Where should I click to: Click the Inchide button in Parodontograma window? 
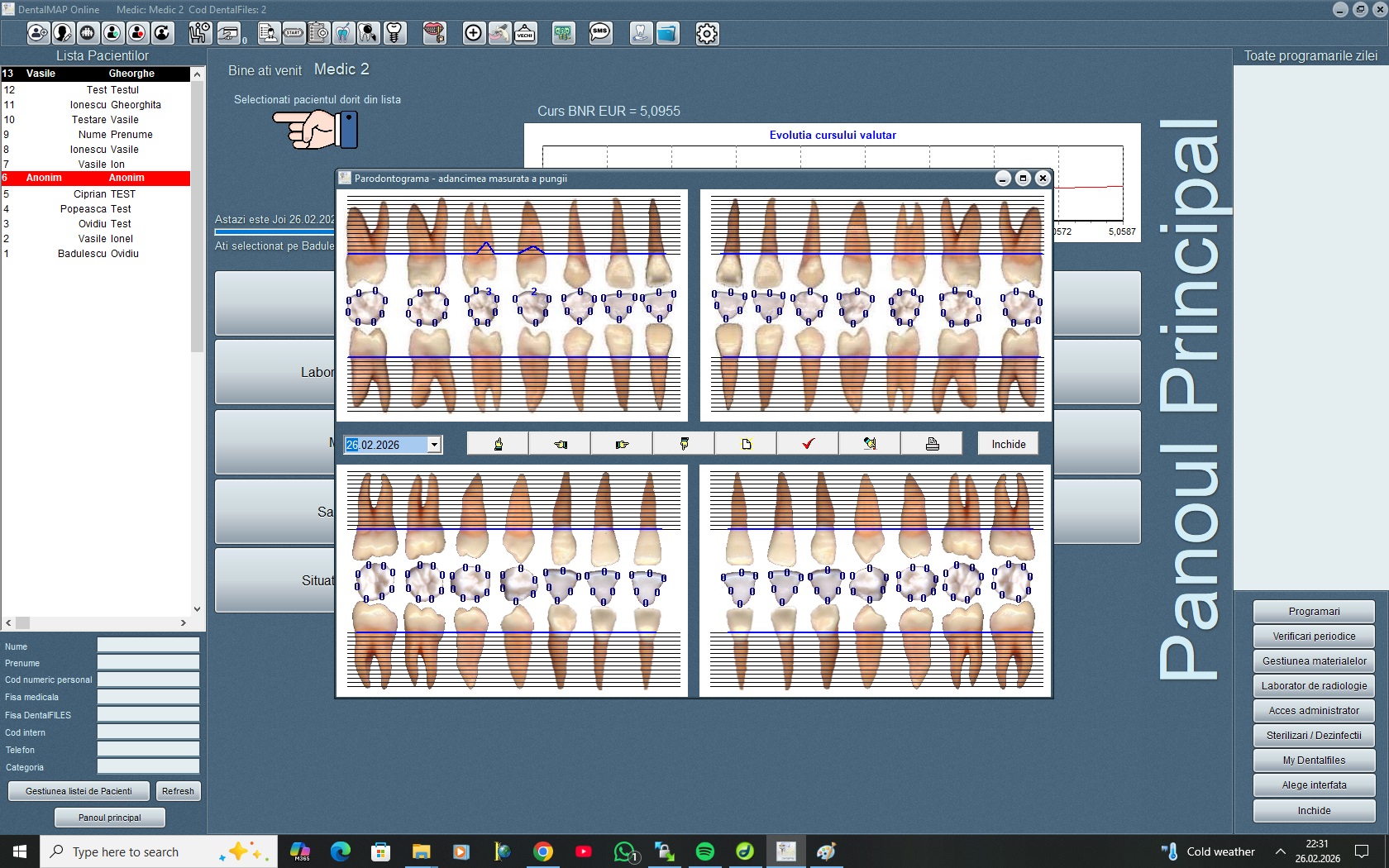1008,444
